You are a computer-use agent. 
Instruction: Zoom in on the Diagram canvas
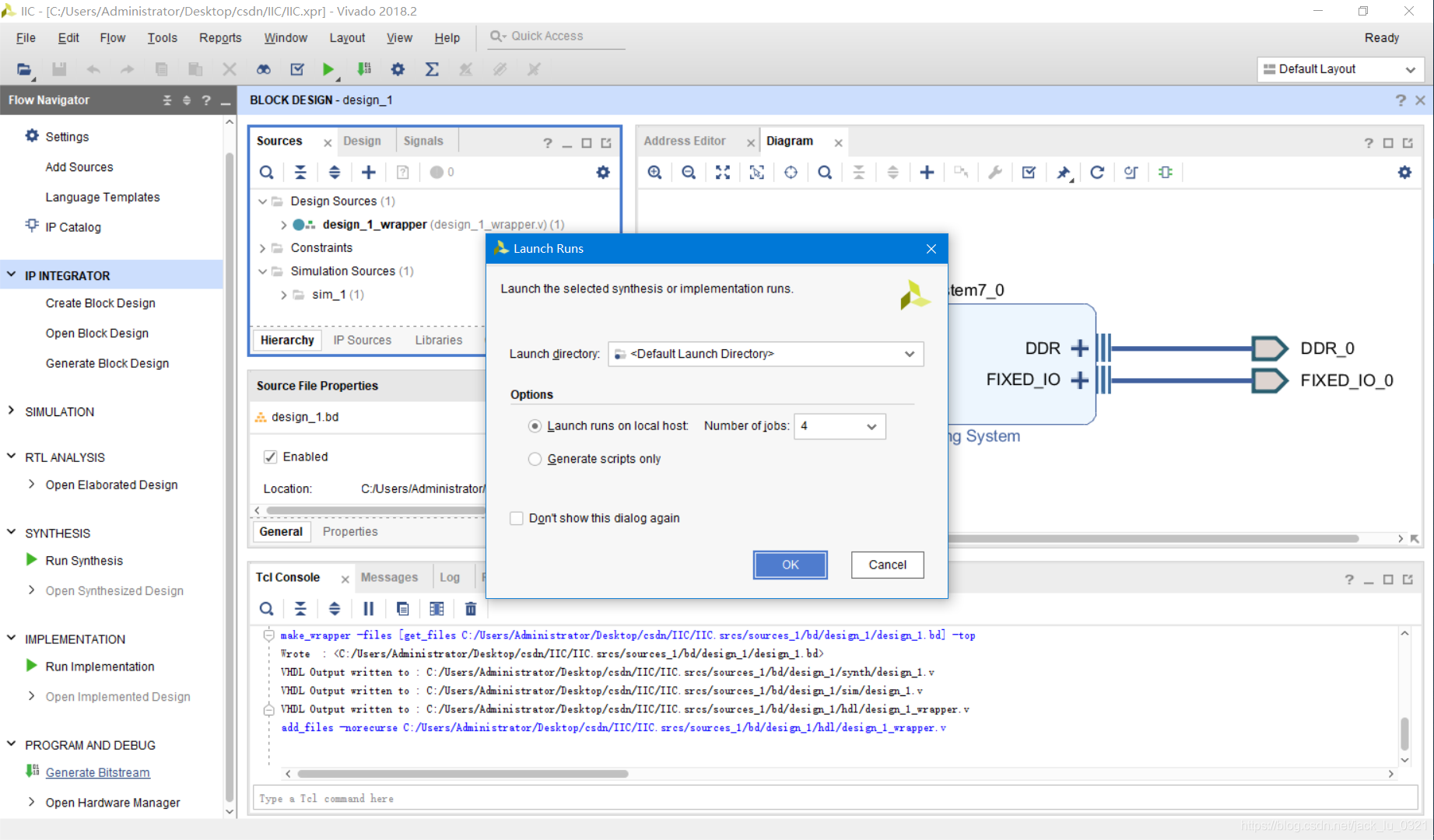pyautogui.click(x=655, y=173)
